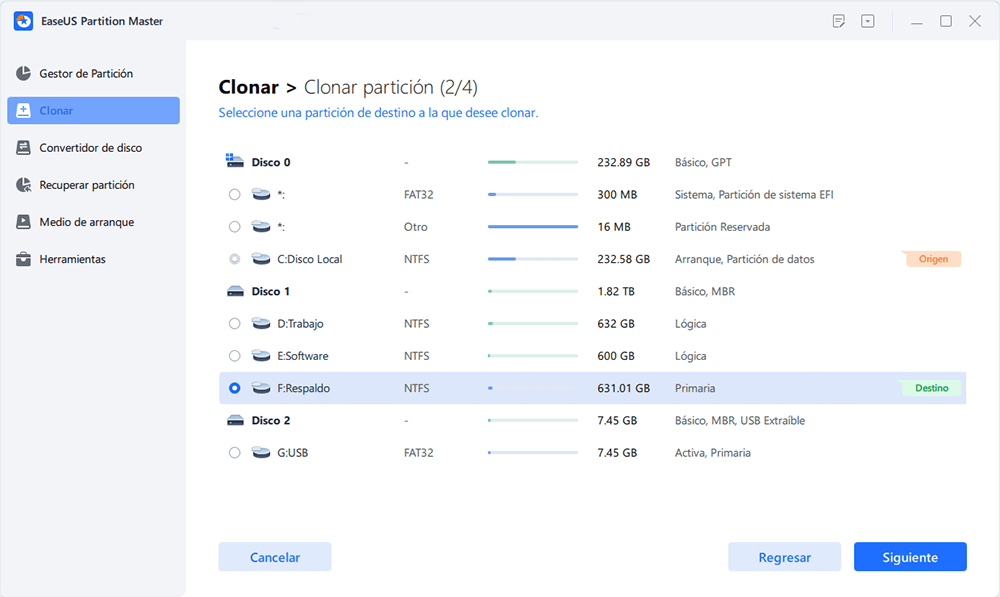Click the C:Disco Local usage bar
This screenshot has height=597, width=1000.
(x=533, y=259)
